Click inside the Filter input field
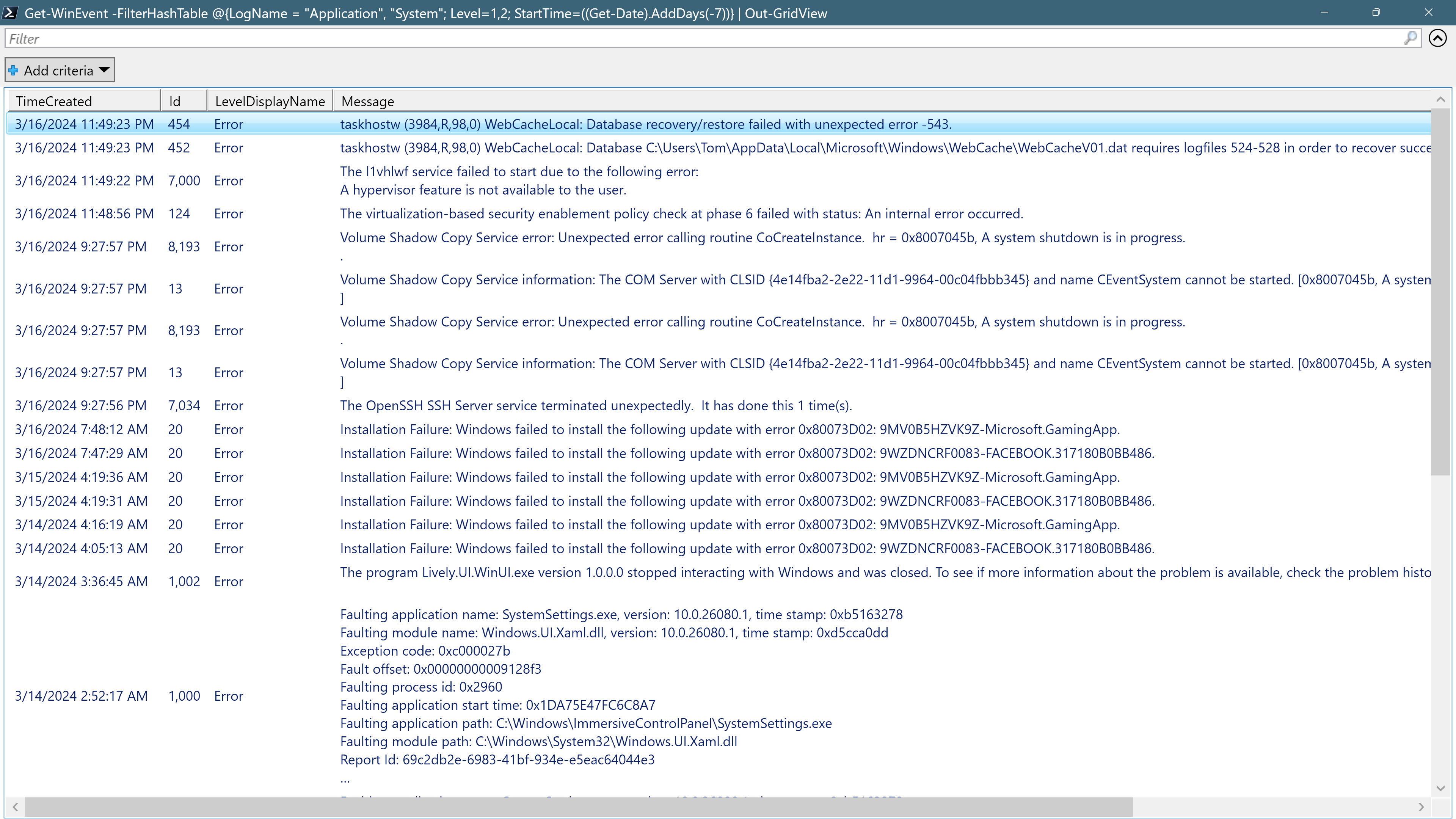Screen dimensions: 1456x819 (339, 38)
